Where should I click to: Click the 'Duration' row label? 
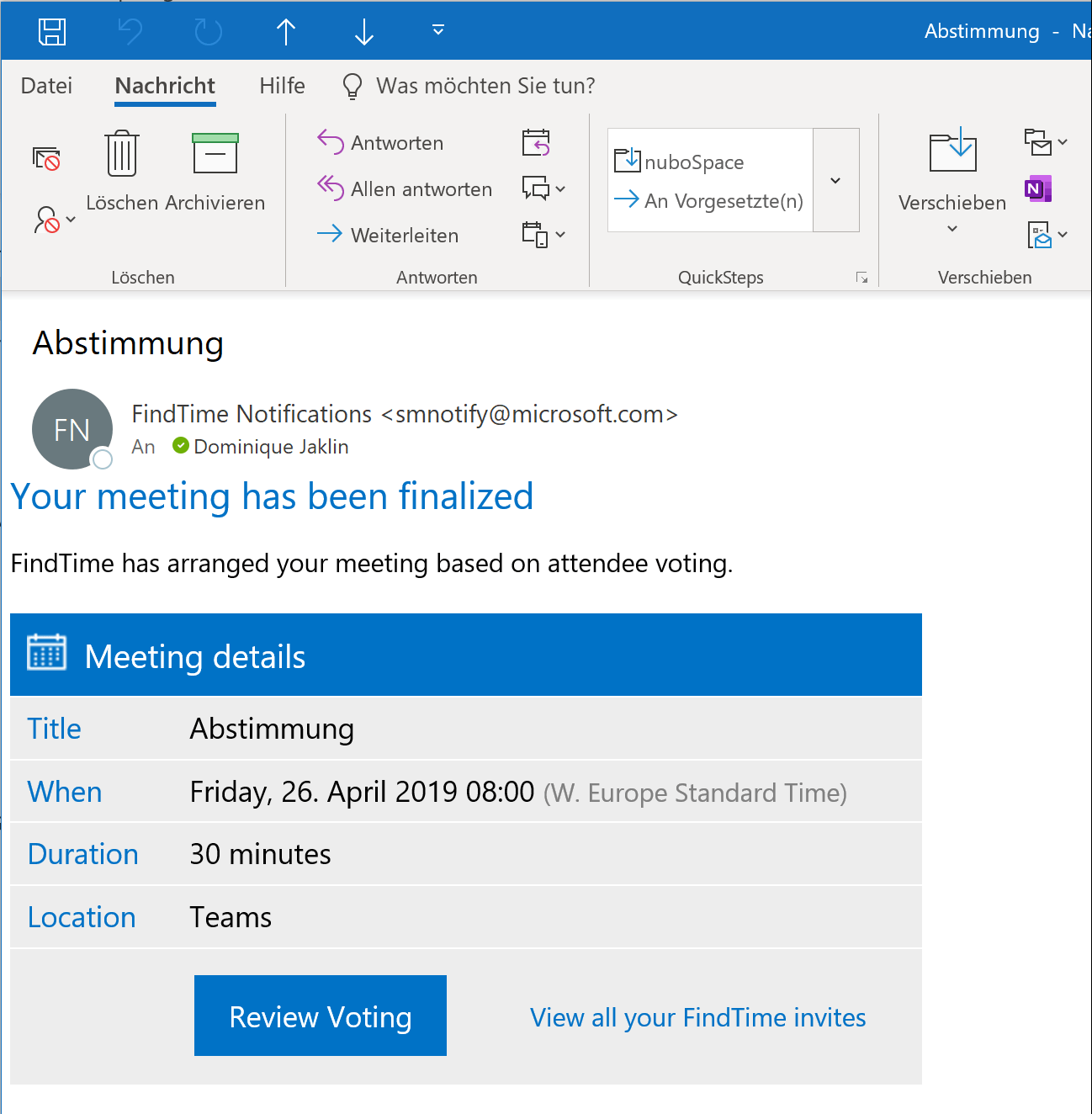click(x=82, y=854)
